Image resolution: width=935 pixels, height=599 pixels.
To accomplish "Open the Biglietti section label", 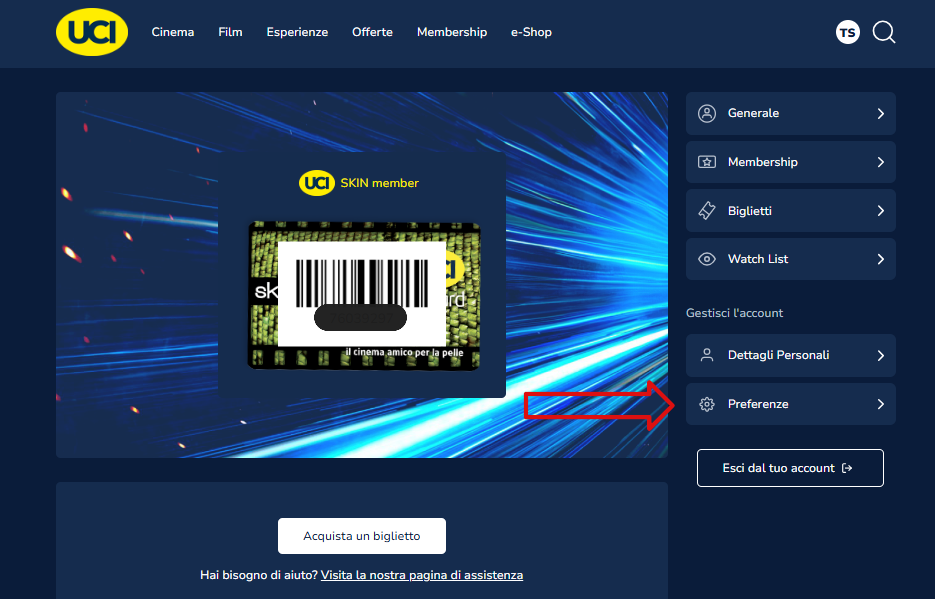I will pos(750,211).
